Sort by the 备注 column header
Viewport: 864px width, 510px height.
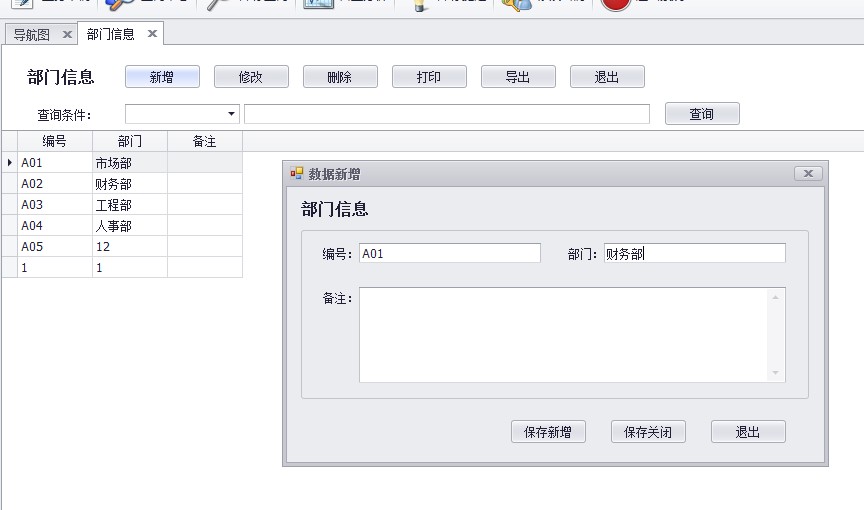tap(204, 142)
